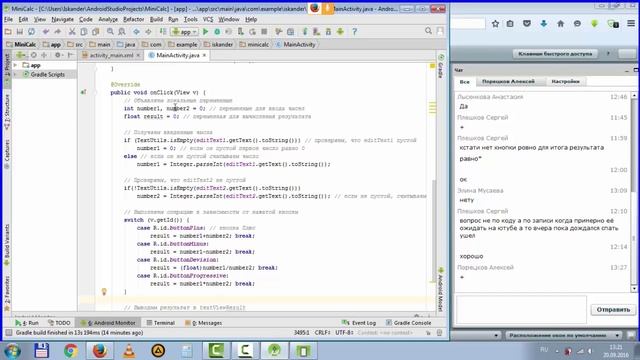
Task: Open Firefox downloads arrow icon
Action: point(544,24)
